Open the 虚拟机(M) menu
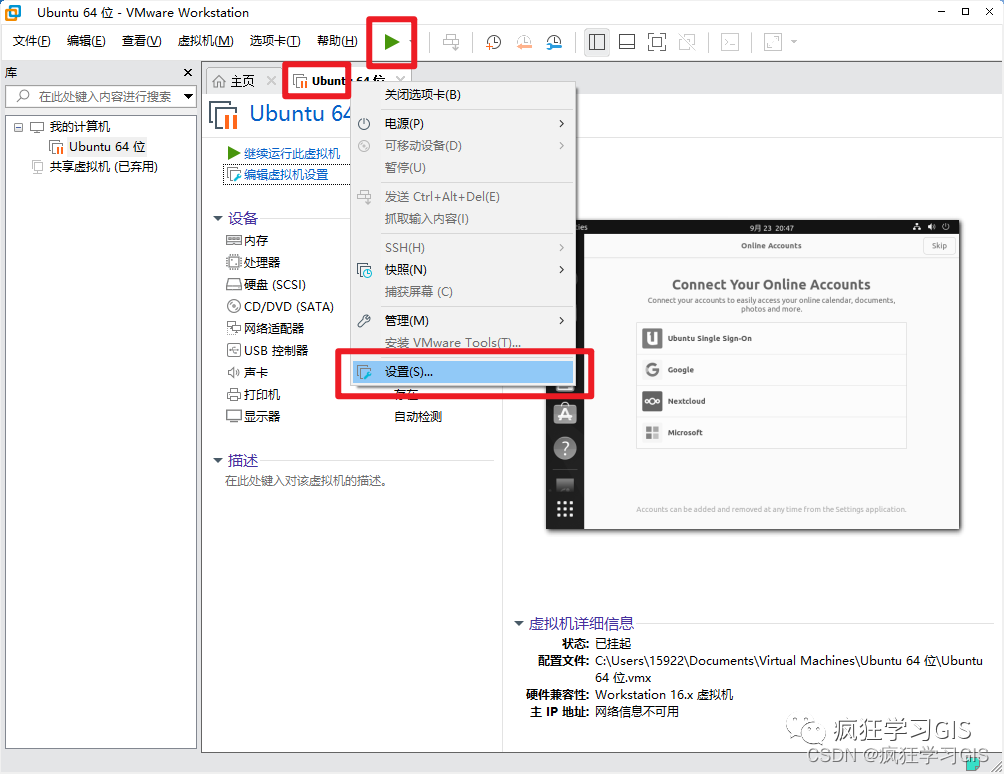The height and width of the screenshot is (774, 1004). (x=205, y=41)
